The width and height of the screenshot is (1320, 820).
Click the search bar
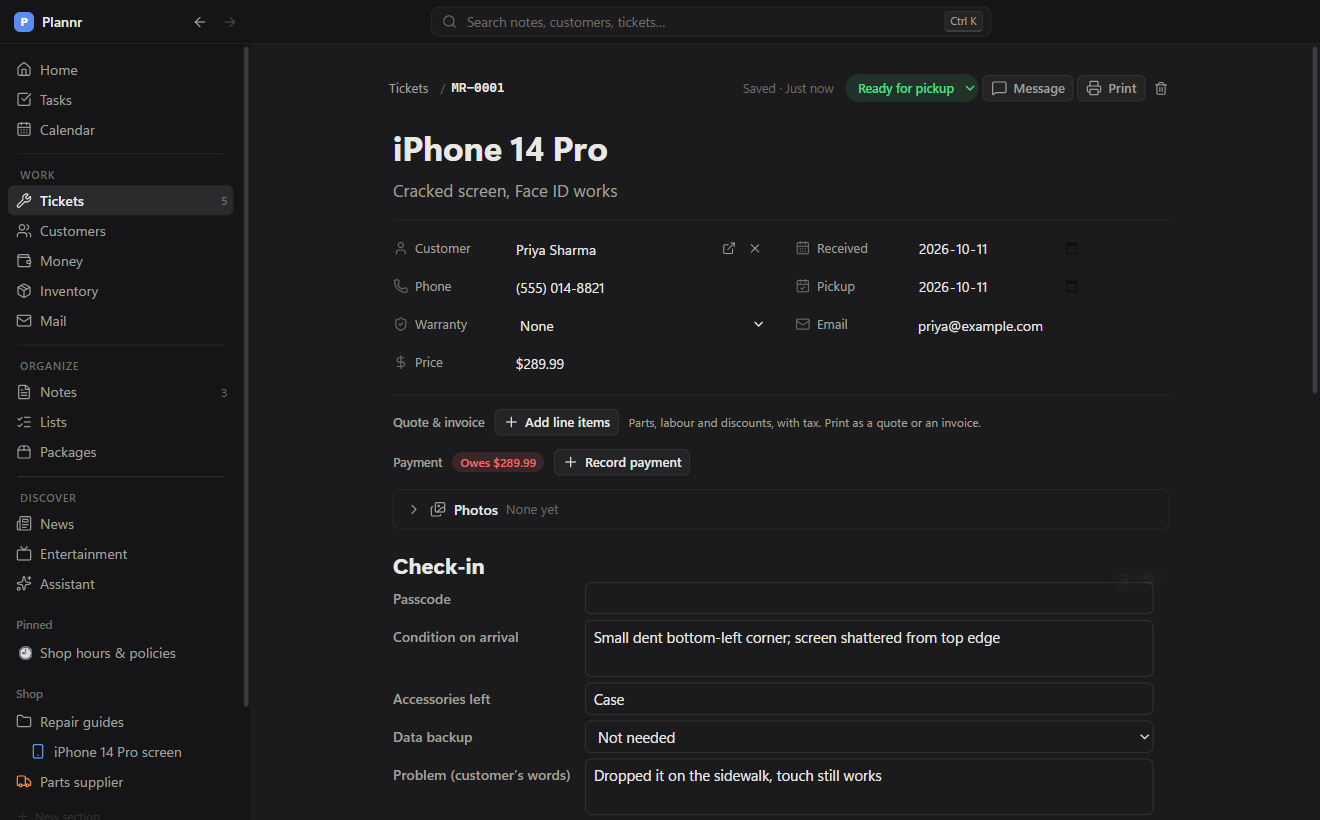pos(711,22)
